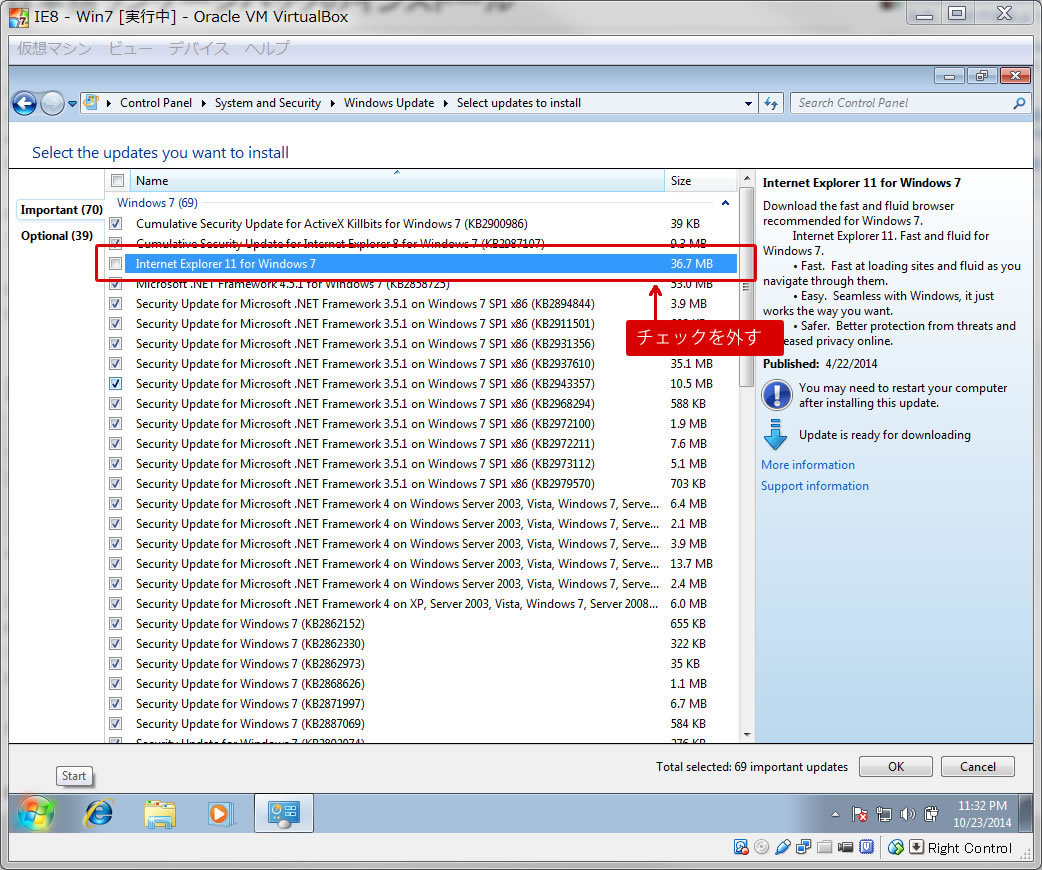The height and width of the screenshot is (870, 1042).
Task: Click the VirtualBox shared folders indicator
Action: point(825,847)
